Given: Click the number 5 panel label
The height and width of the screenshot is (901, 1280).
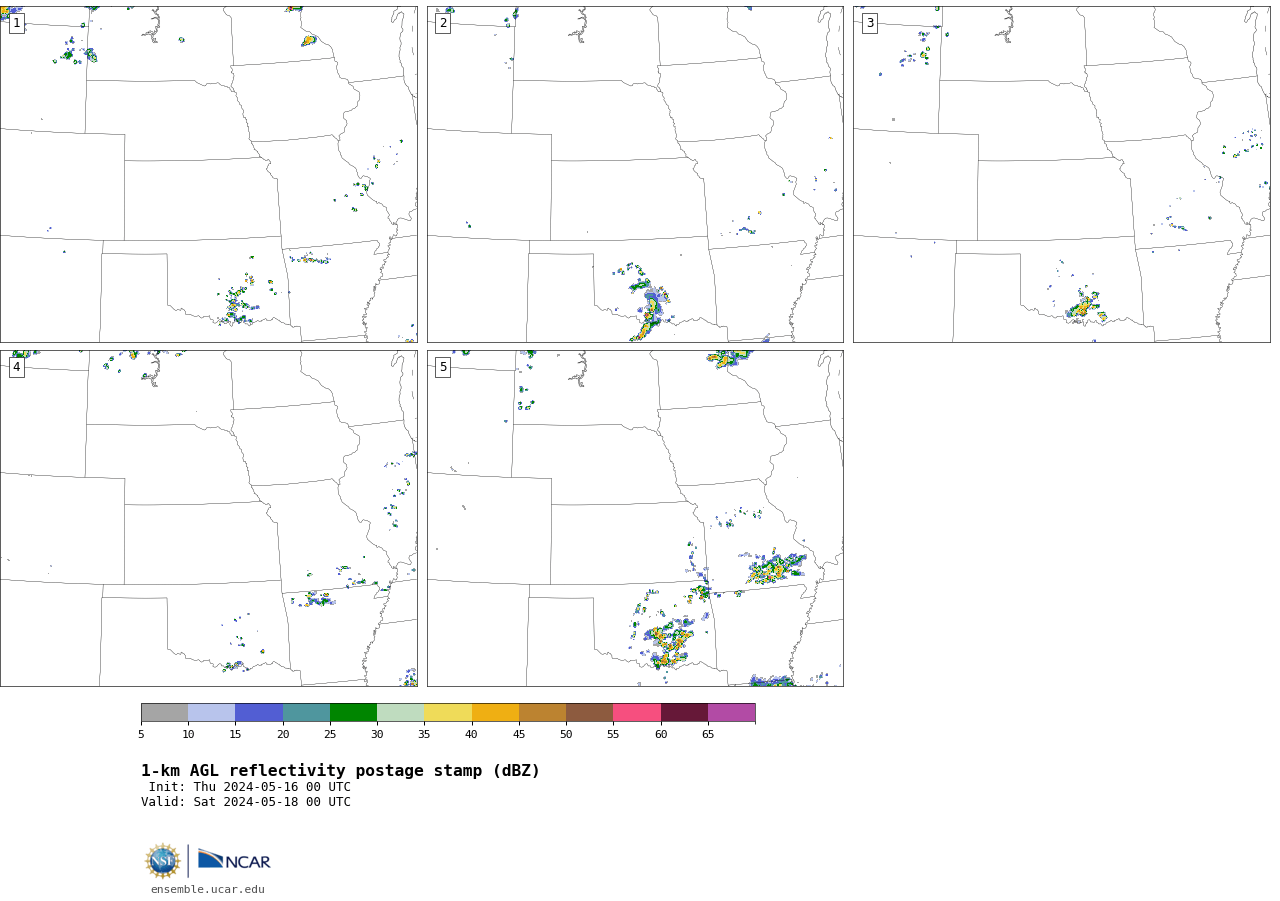Looking at the screenshot, I should [x=443, y=367].
